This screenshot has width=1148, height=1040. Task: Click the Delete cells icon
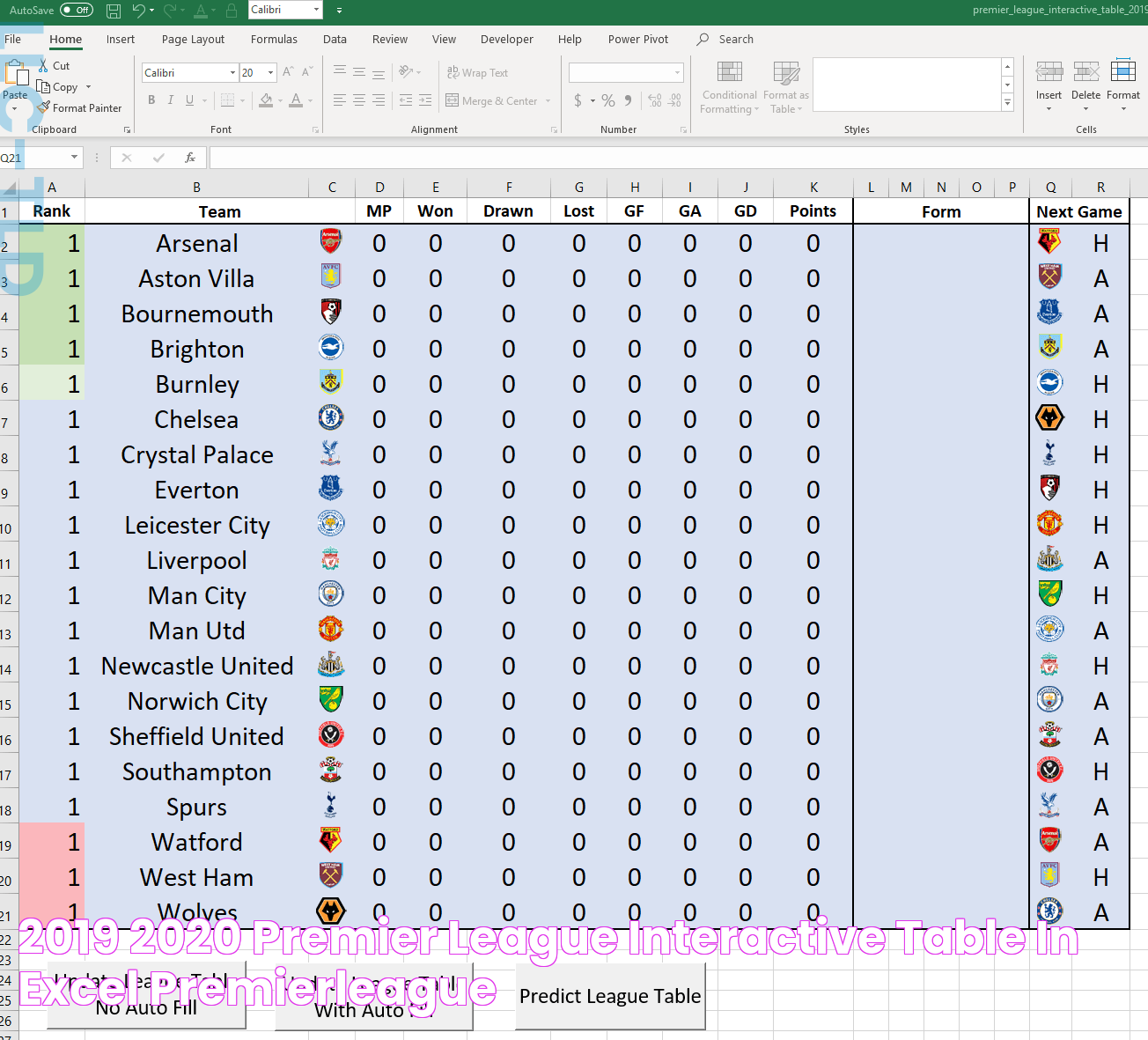pyautogui.click(x=1085, y=72)
